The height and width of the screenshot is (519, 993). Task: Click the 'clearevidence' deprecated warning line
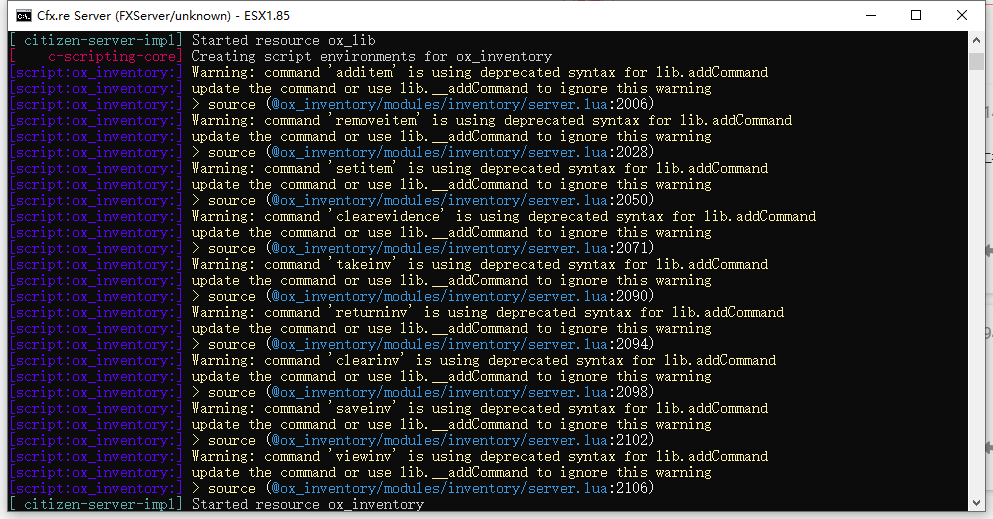pyautogui.click(x=504, y=216)
